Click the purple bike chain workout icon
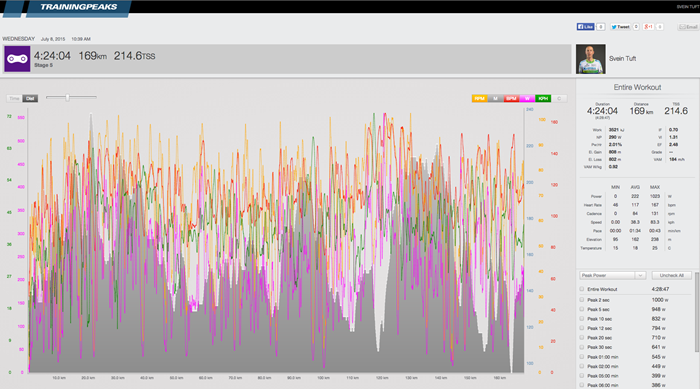The image size is (700, 389). [x=17, y=59]
